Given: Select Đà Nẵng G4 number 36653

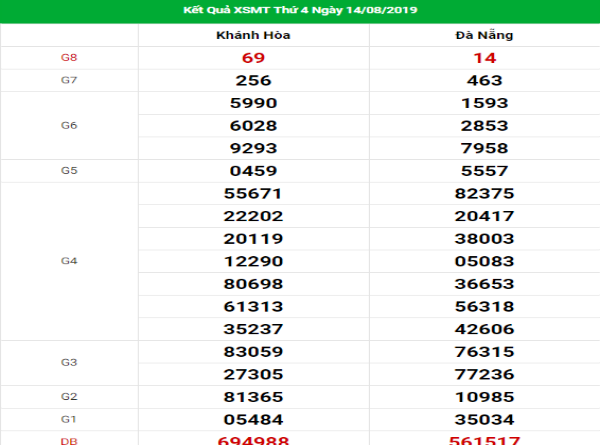Looking at the screenshot, I should (x=484, y=284).
